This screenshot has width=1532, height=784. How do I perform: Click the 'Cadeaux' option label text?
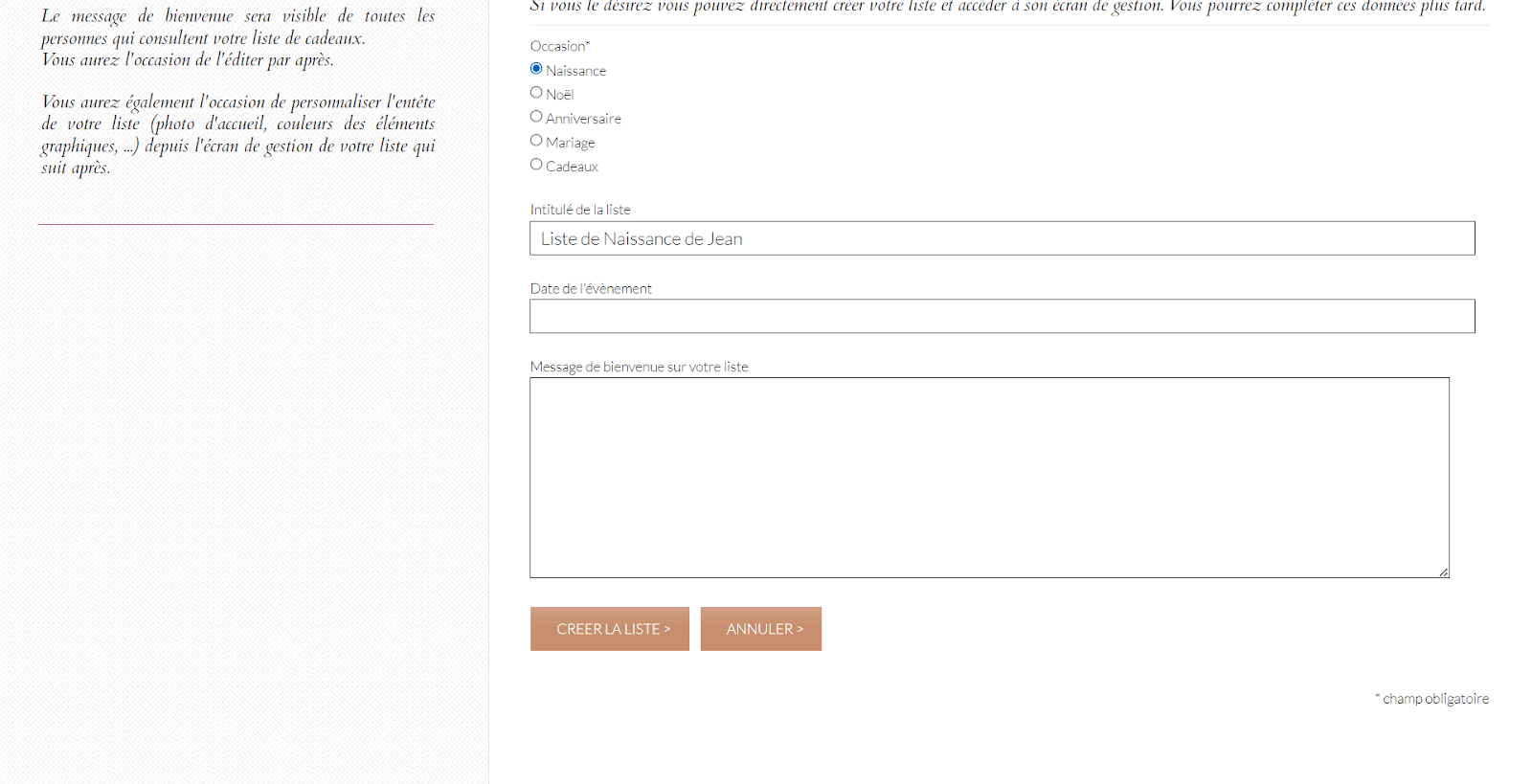572,167
